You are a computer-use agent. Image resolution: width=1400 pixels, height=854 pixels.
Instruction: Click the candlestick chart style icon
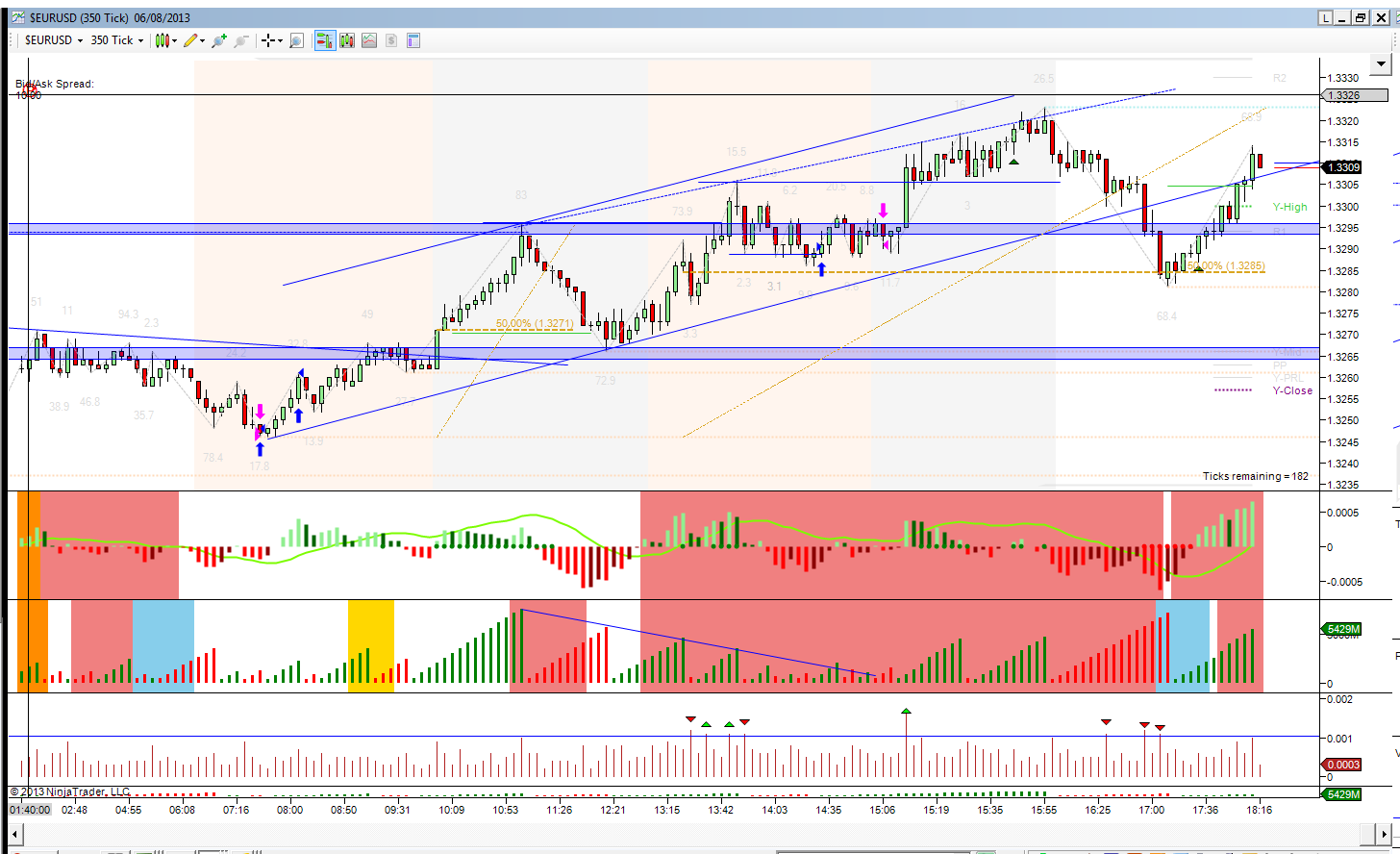[162, 40]
